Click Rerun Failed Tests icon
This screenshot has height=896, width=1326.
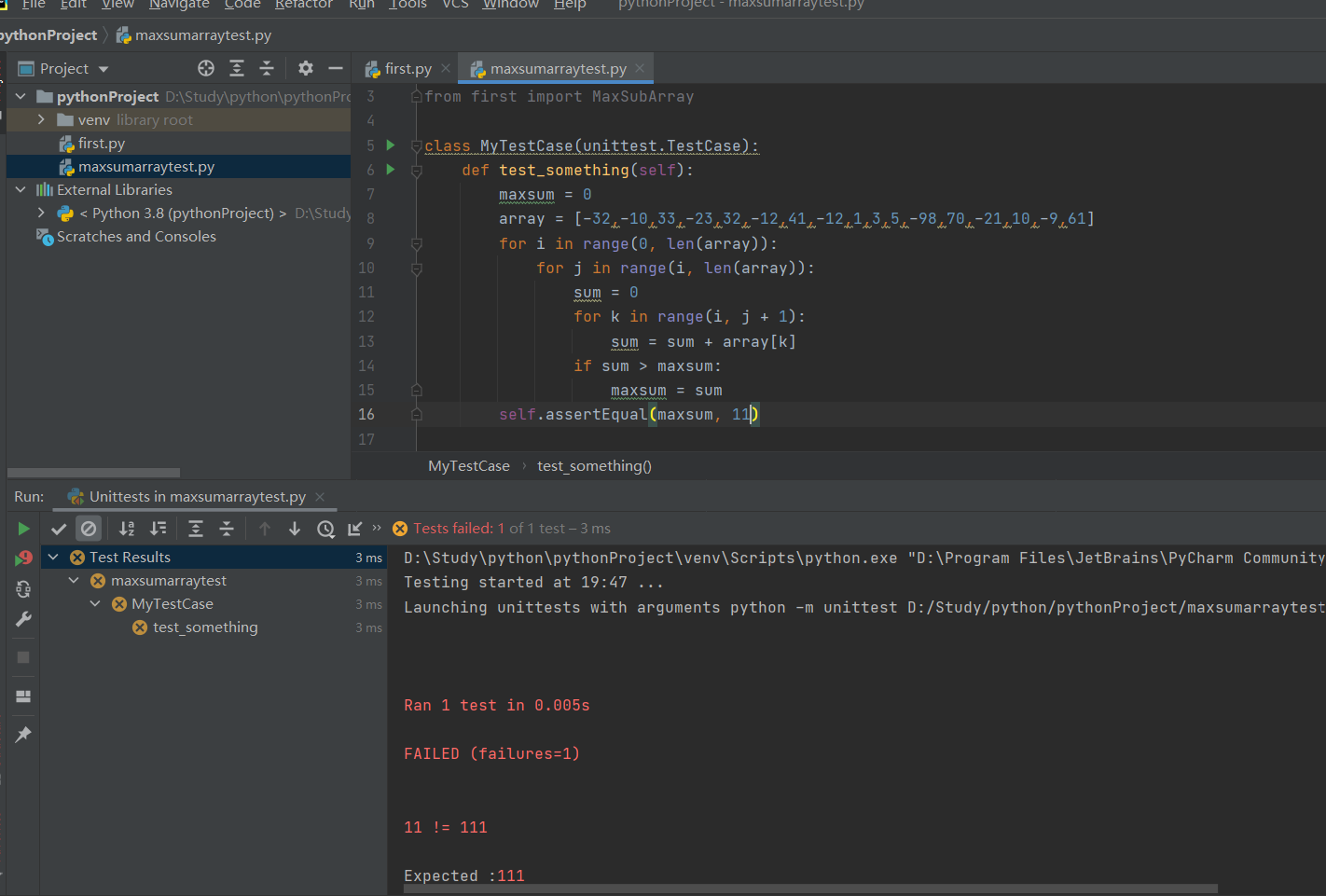(x=23, y=558)
